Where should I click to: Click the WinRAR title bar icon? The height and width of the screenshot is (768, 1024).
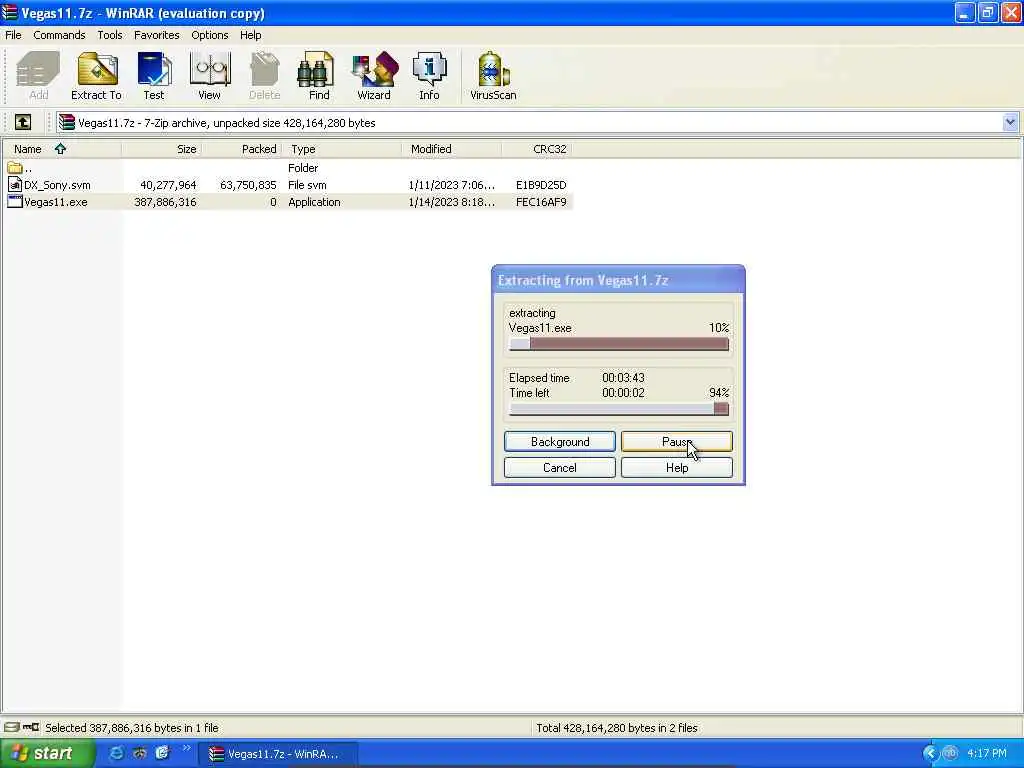tap(9, 12)
